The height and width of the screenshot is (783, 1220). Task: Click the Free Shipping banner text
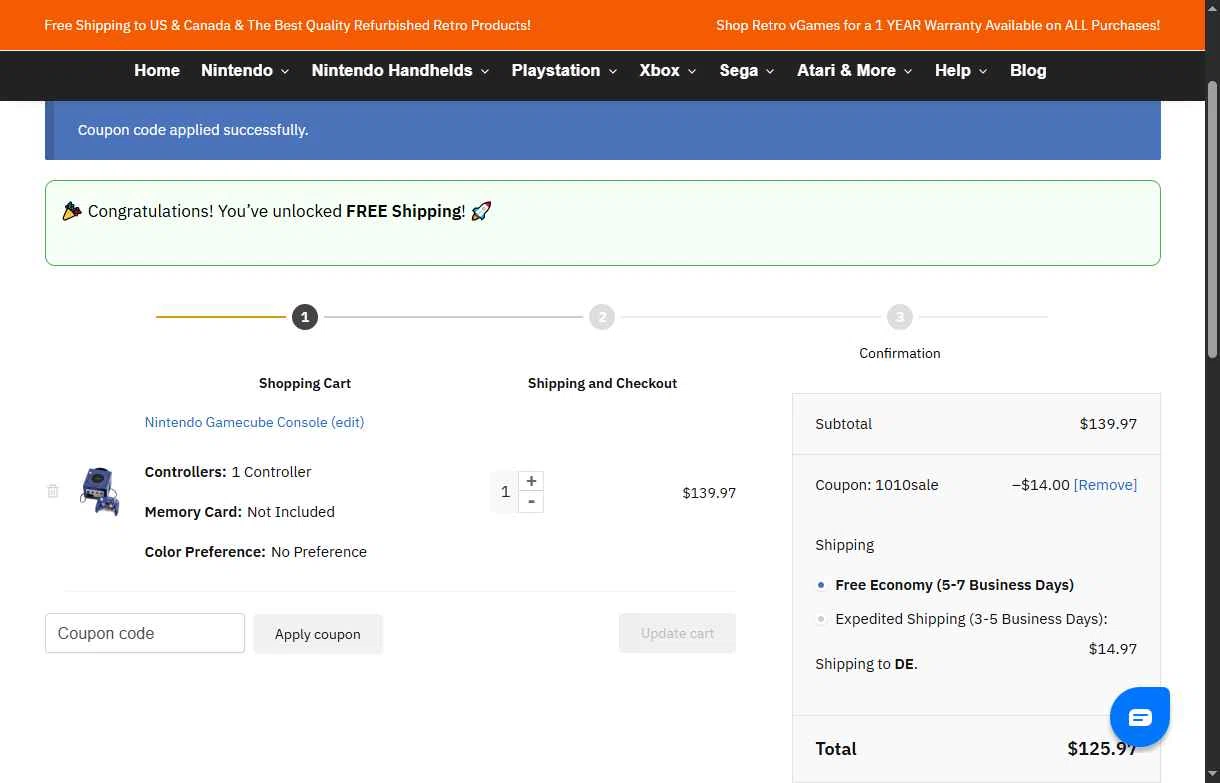tap(288, 25)
